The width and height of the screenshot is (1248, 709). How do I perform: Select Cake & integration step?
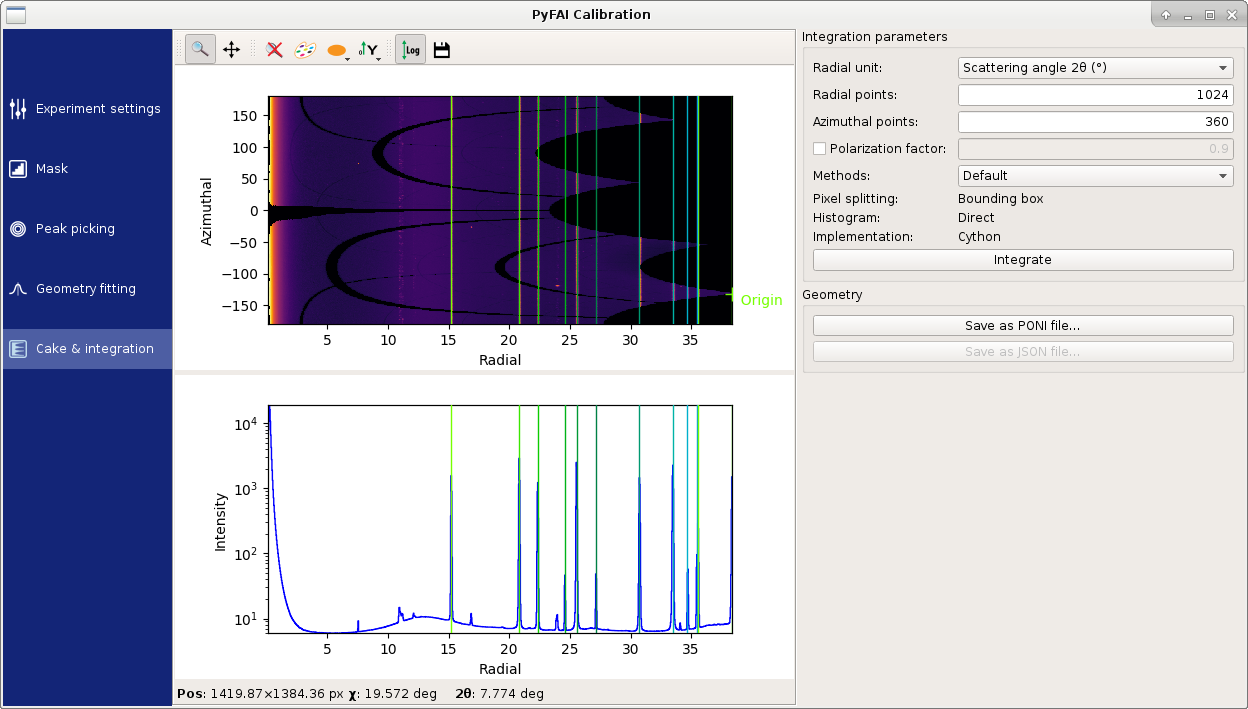coord(87,349)
